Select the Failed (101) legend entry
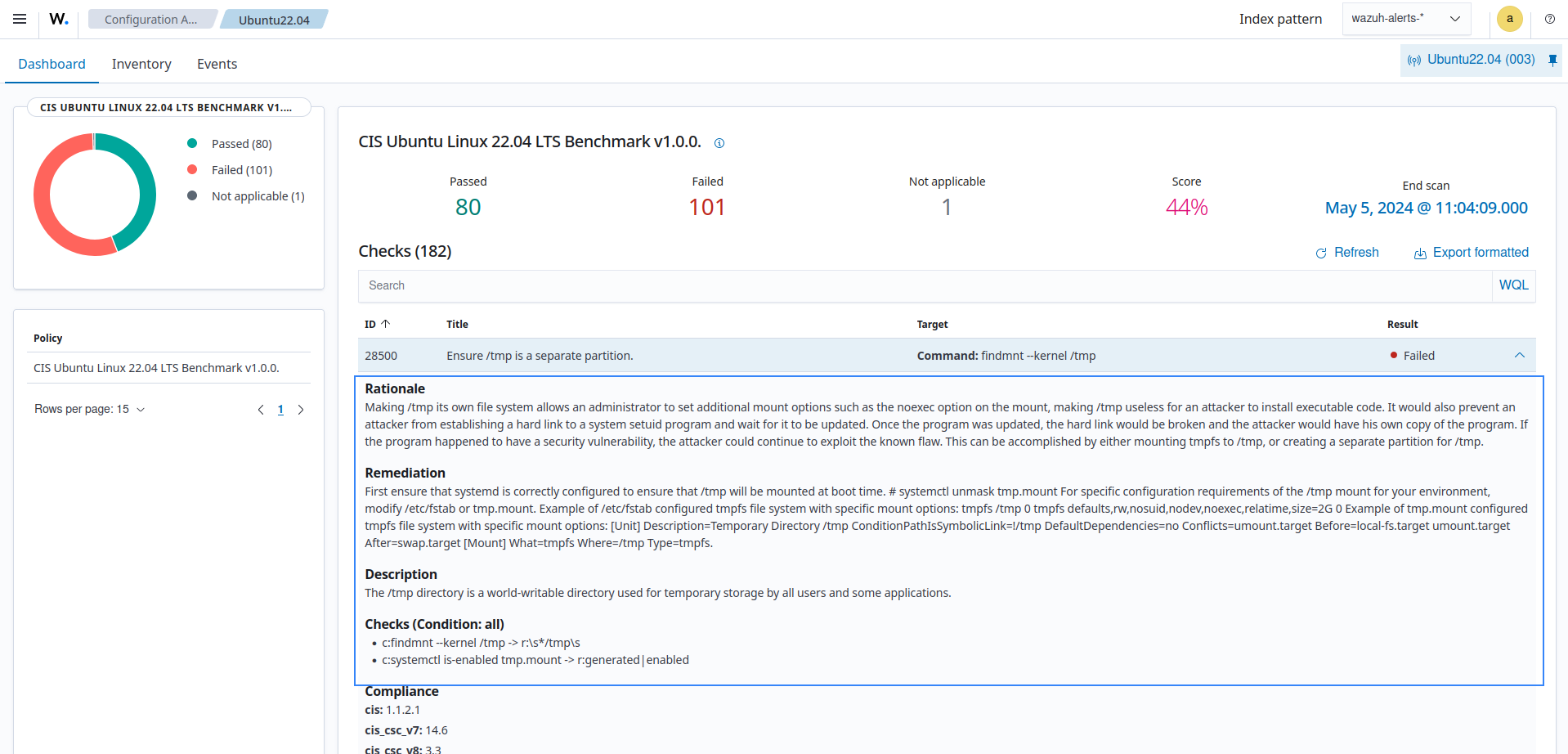This screenshot has width=1568, height=754. [240, 169]
